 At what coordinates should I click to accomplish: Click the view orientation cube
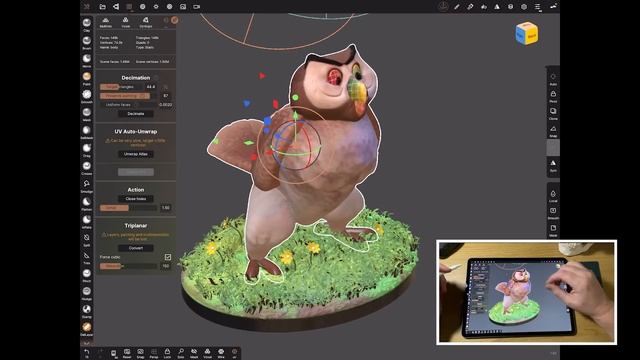(527, 33)
